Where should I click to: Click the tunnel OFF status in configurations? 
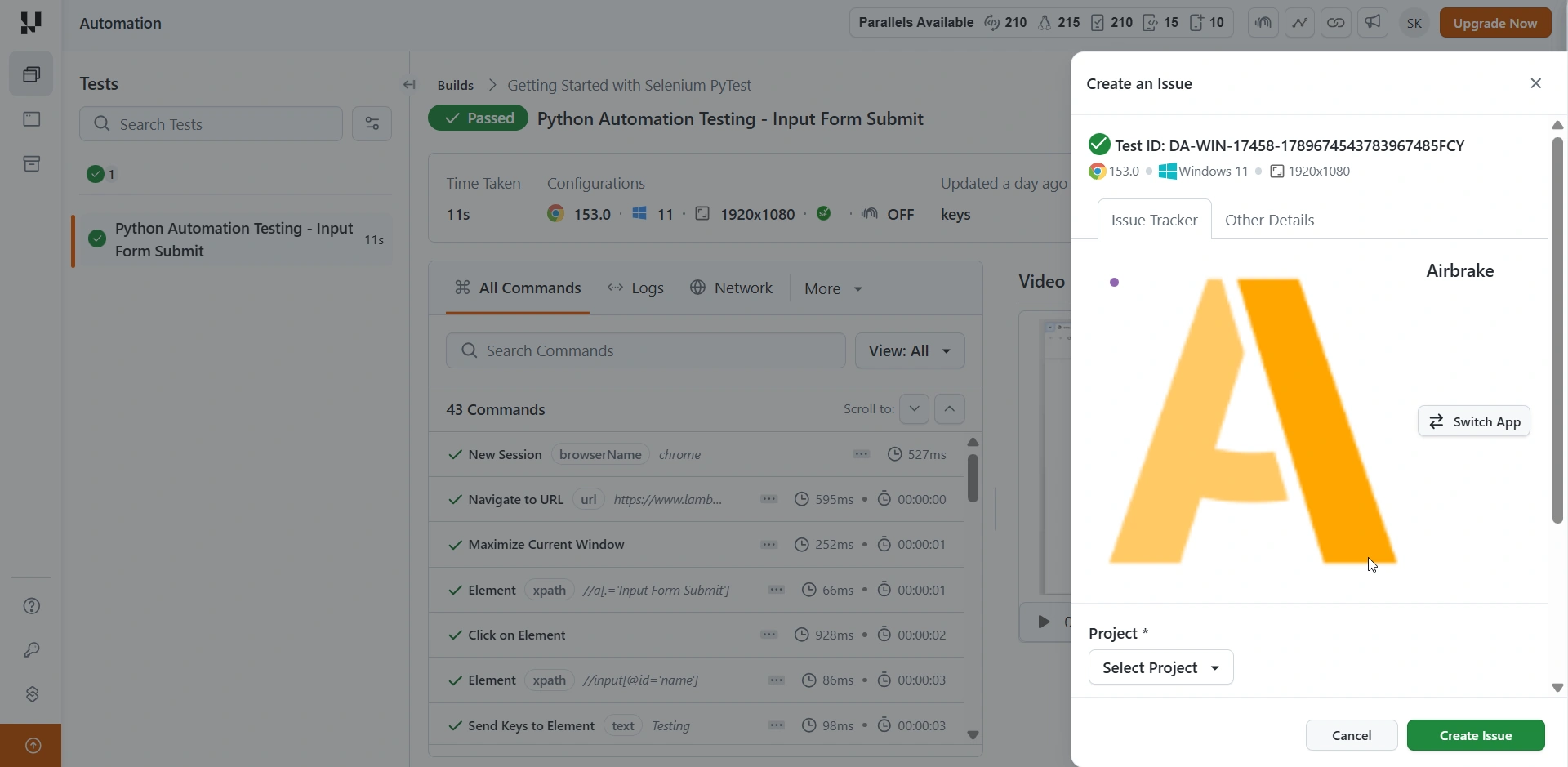(888, 214)
